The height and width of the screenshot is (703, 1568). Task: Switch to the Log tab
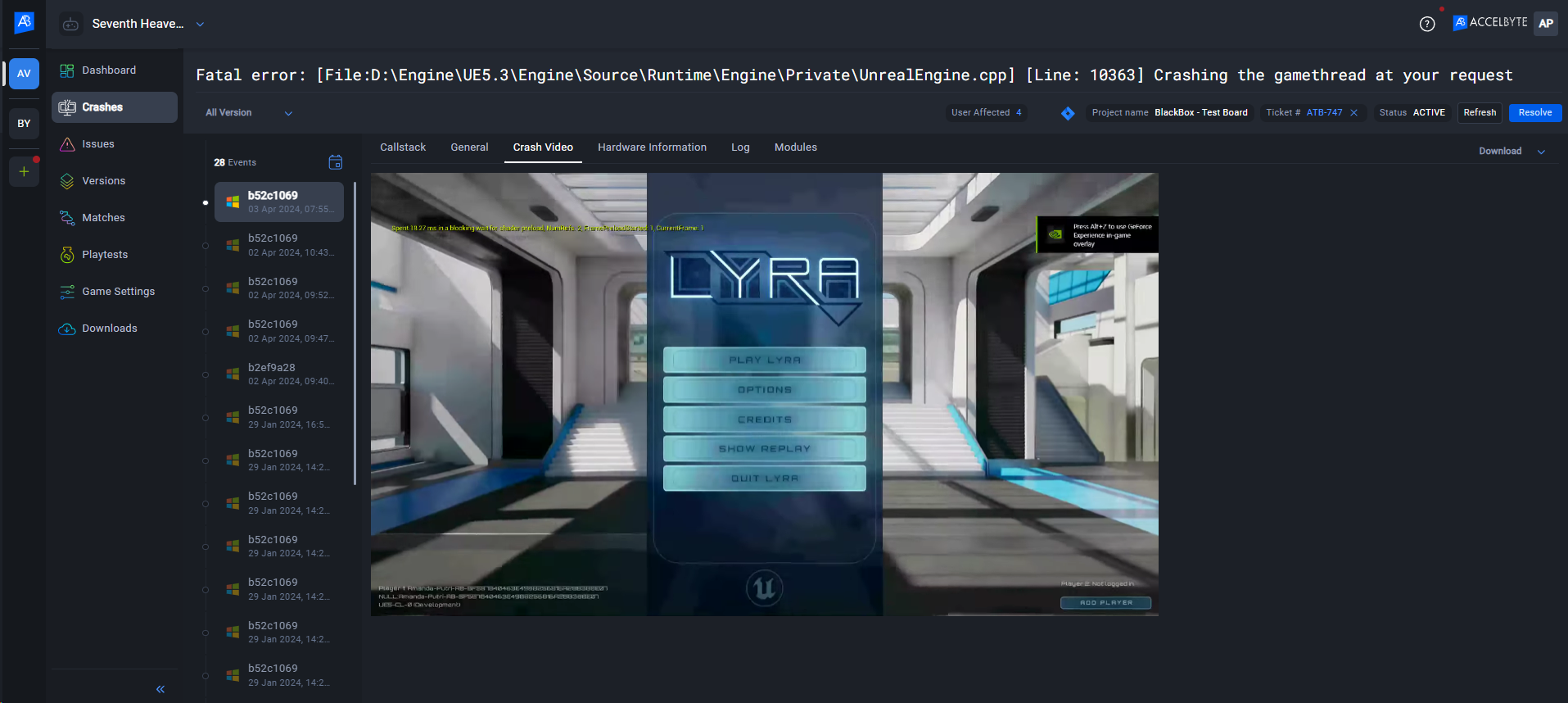point(740,147)
